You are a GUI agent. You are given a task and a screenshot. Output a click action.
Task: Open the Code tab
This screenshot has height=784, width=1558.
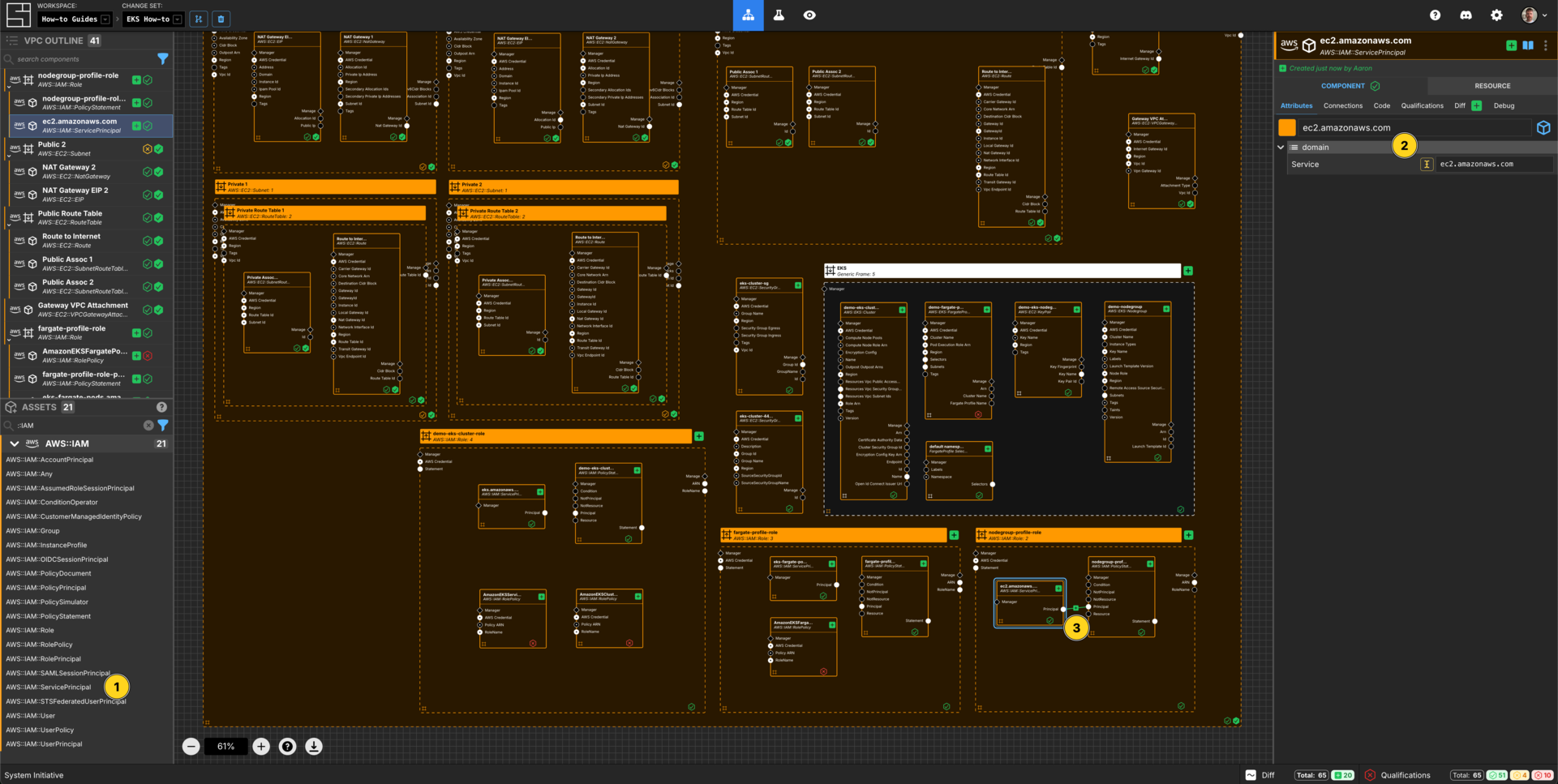(1382, 105)
